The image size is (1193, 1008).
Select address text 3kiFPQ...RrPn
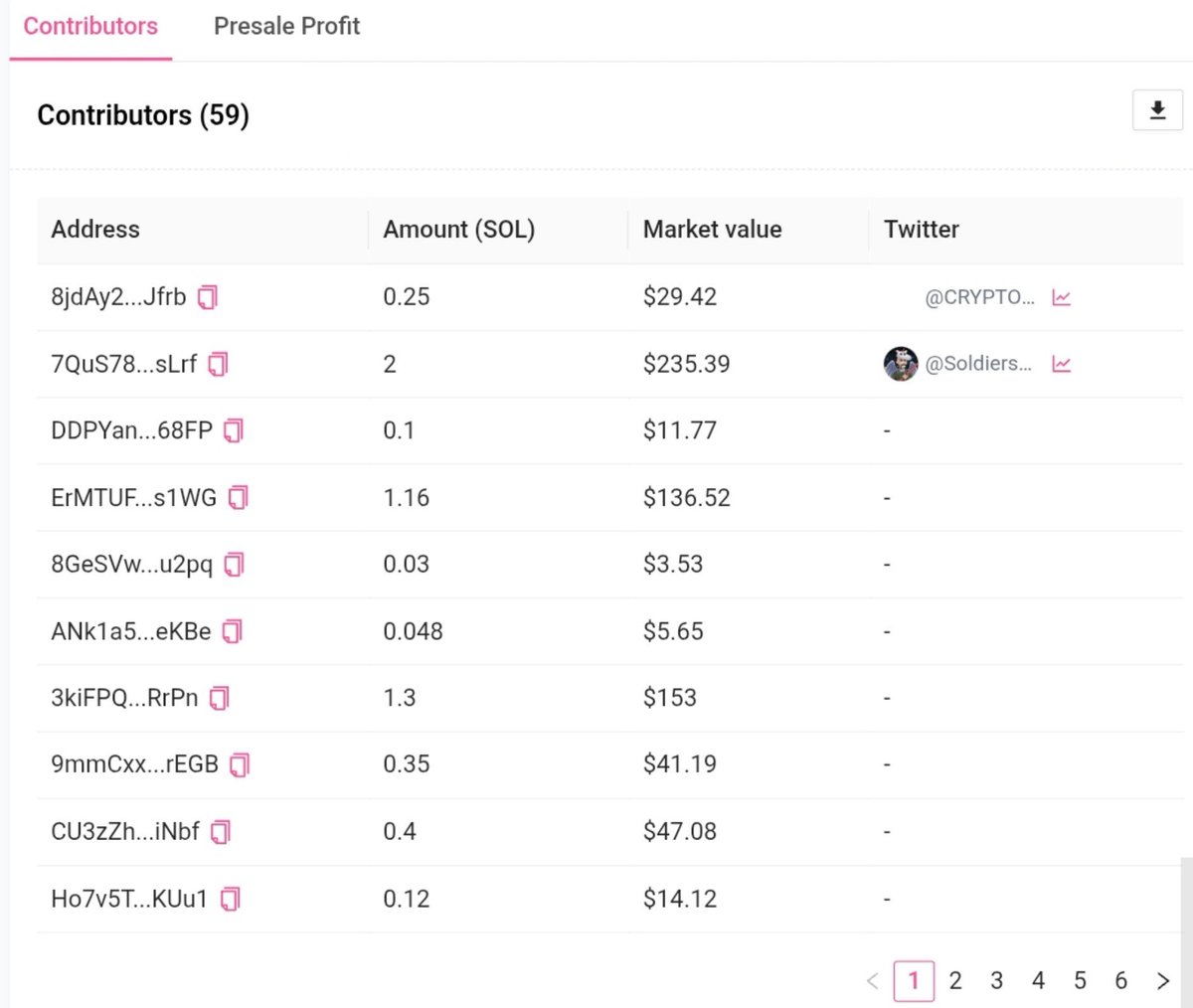pos(124,698)
